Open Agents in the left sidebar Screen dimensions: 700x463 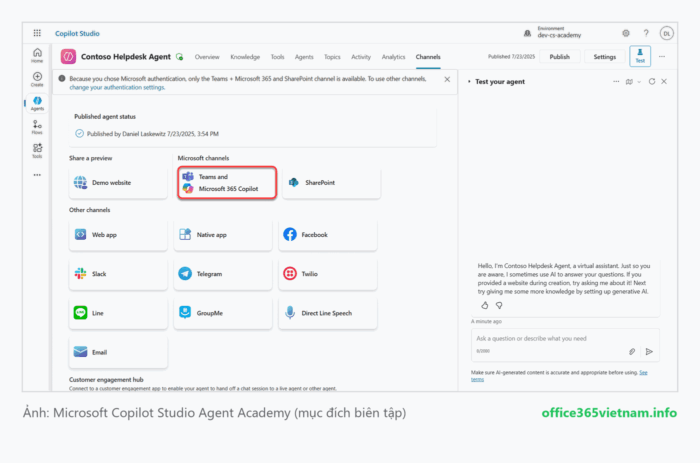coord(37,103)
